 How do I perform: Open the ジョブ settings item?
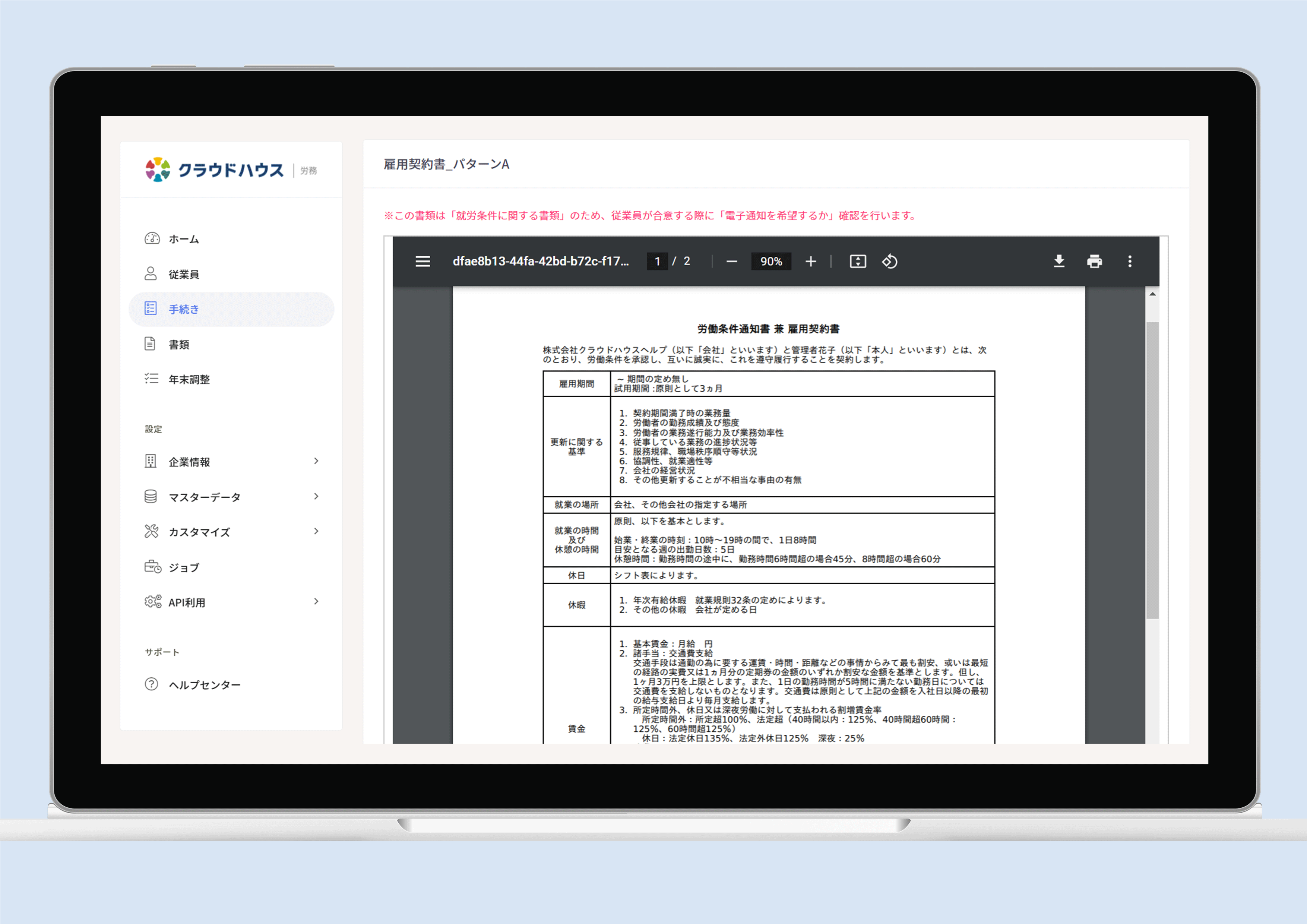[183, 567]
